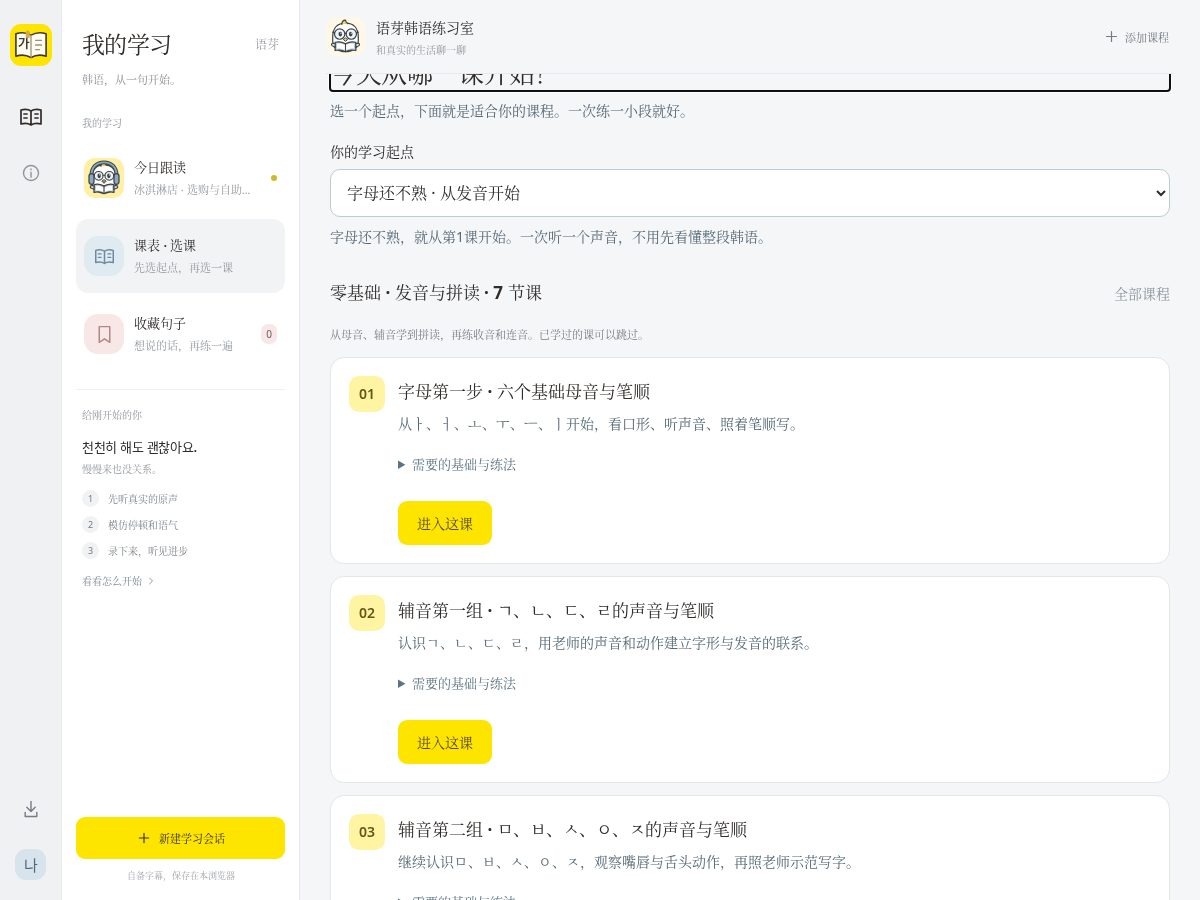1200x900 pixels.
Task: Click the 02 lesson number badge
Action: point(367,613)
